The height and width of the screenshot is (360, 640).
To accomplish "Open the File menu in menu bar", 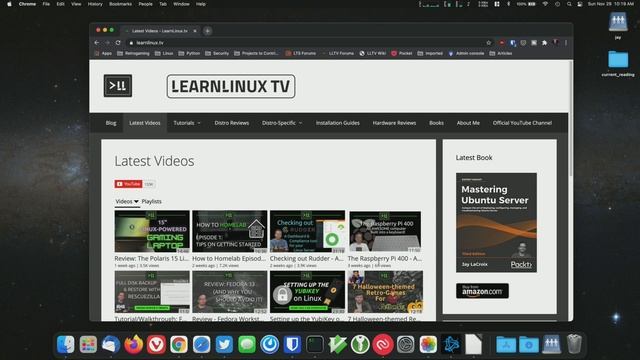I will 46,4.
